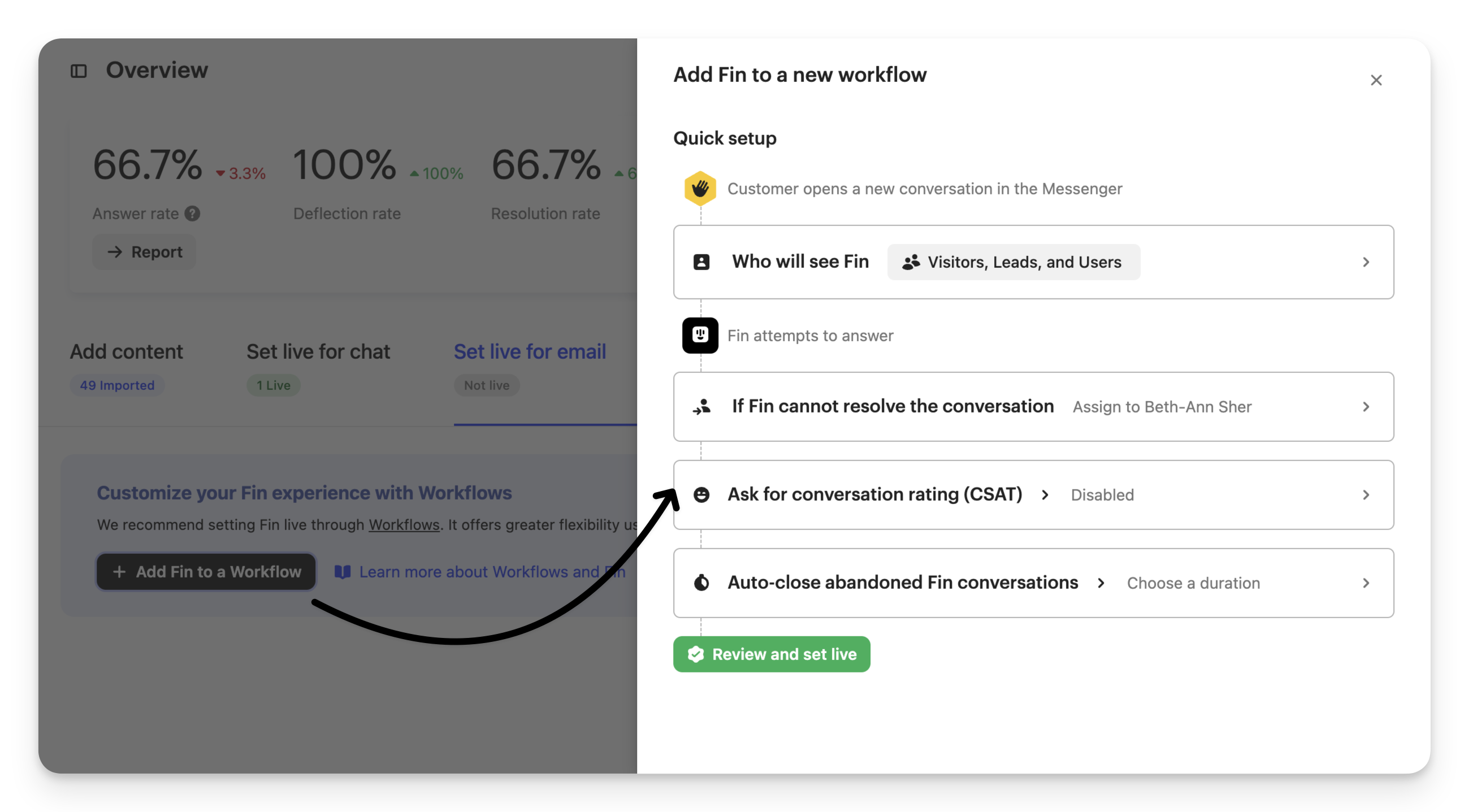
Task: Click the Resolution rate label
Action: point(545,213)
